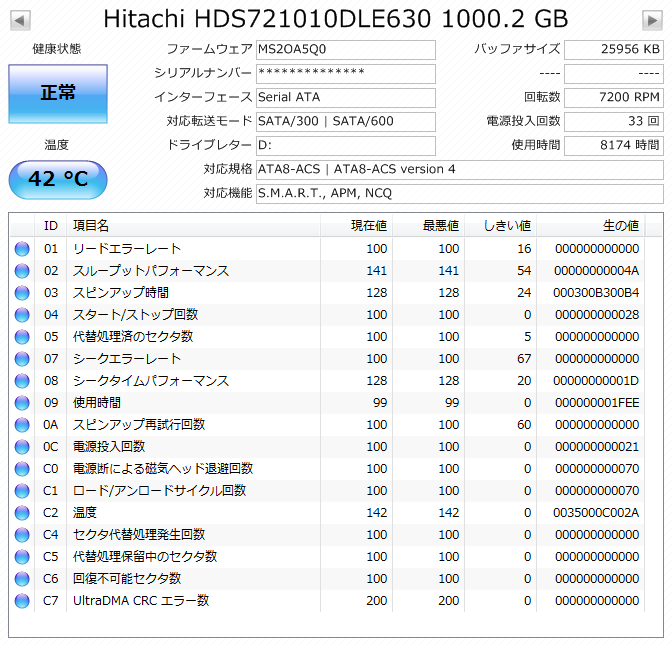
Task: Select the 7200 RPM rotation field
Action: (614, 98)
